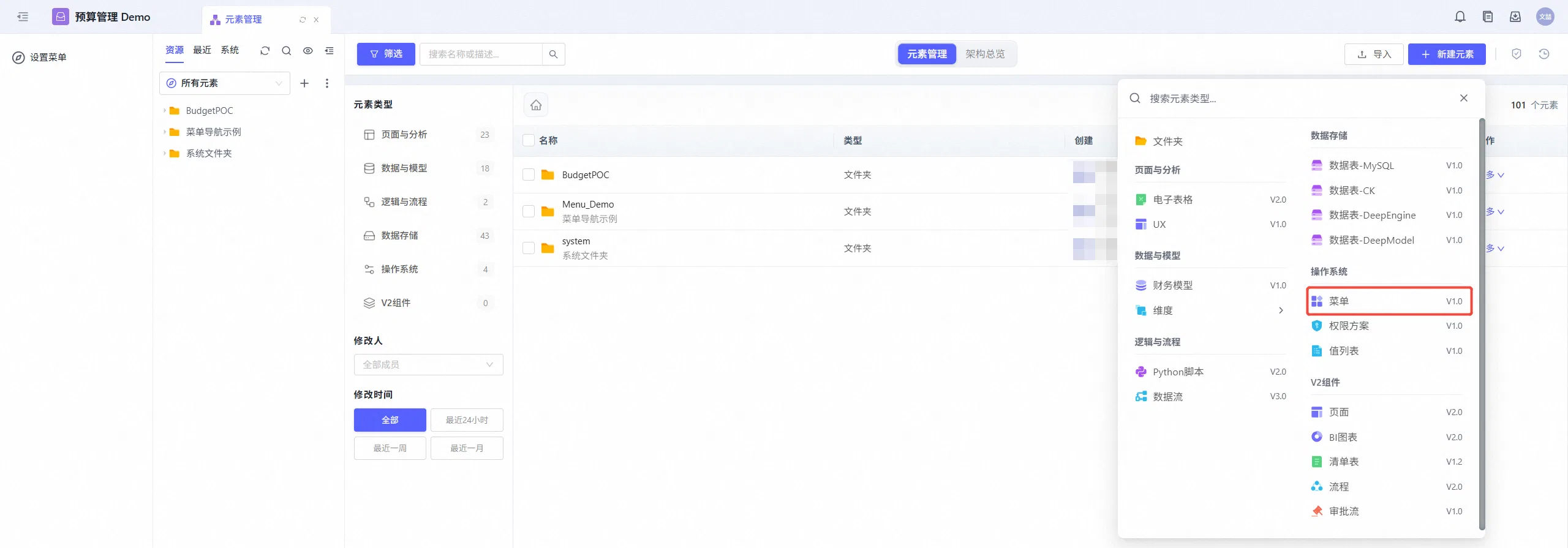Viewport: 1568px width, 548px height.
Task: Check the BudgetPOC row checkbox
Action: point(529,175)
